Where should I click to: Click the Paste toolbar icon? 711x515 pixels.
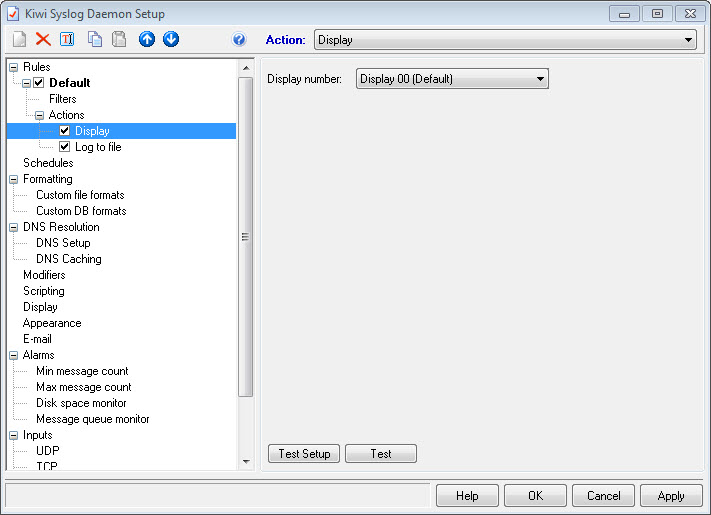pos(119,40)
